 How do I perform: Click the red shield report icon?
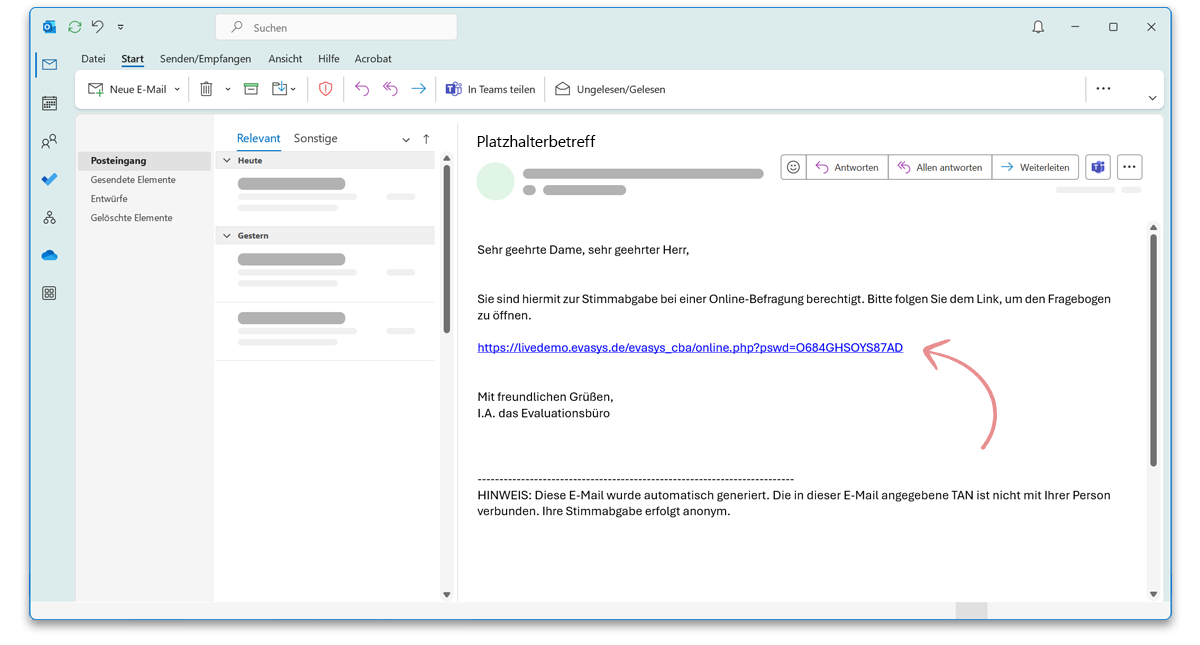[x=325, y=89]
